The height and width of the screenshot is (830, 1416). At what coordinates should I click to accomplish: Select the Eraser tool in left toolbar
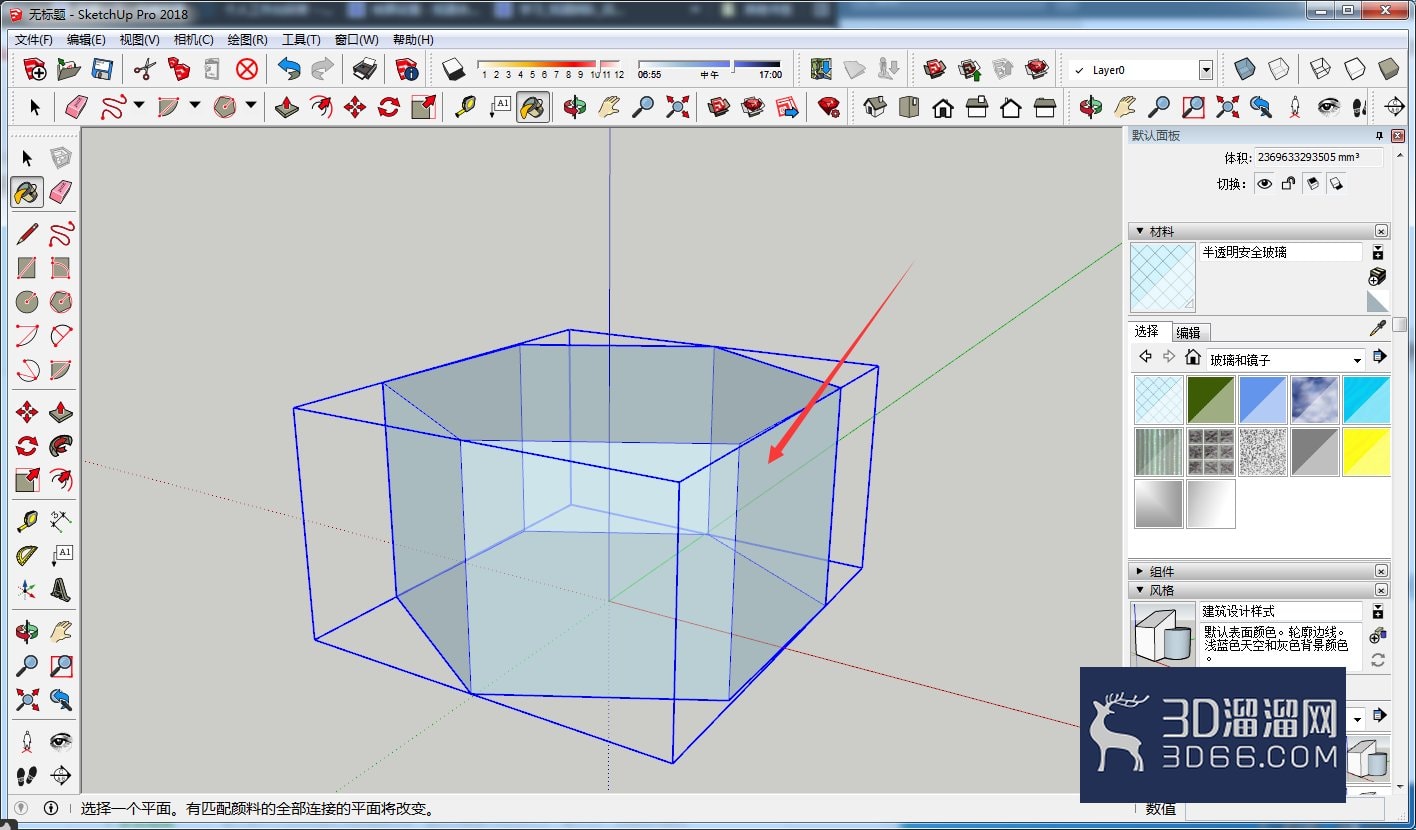(61, 191)
